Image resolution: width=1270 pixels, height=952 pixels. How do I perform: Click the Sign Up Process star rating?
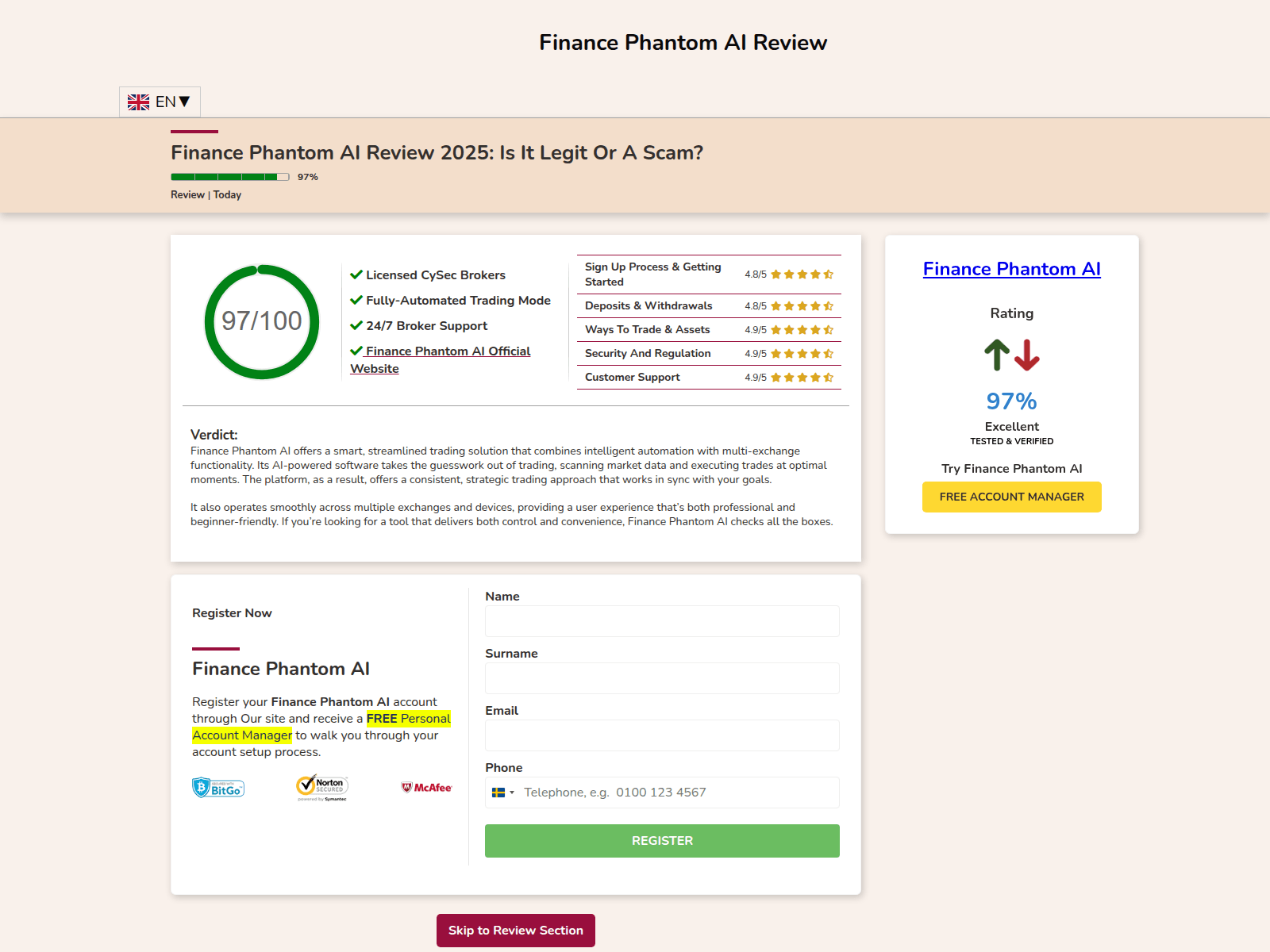(x=802, y=274)
